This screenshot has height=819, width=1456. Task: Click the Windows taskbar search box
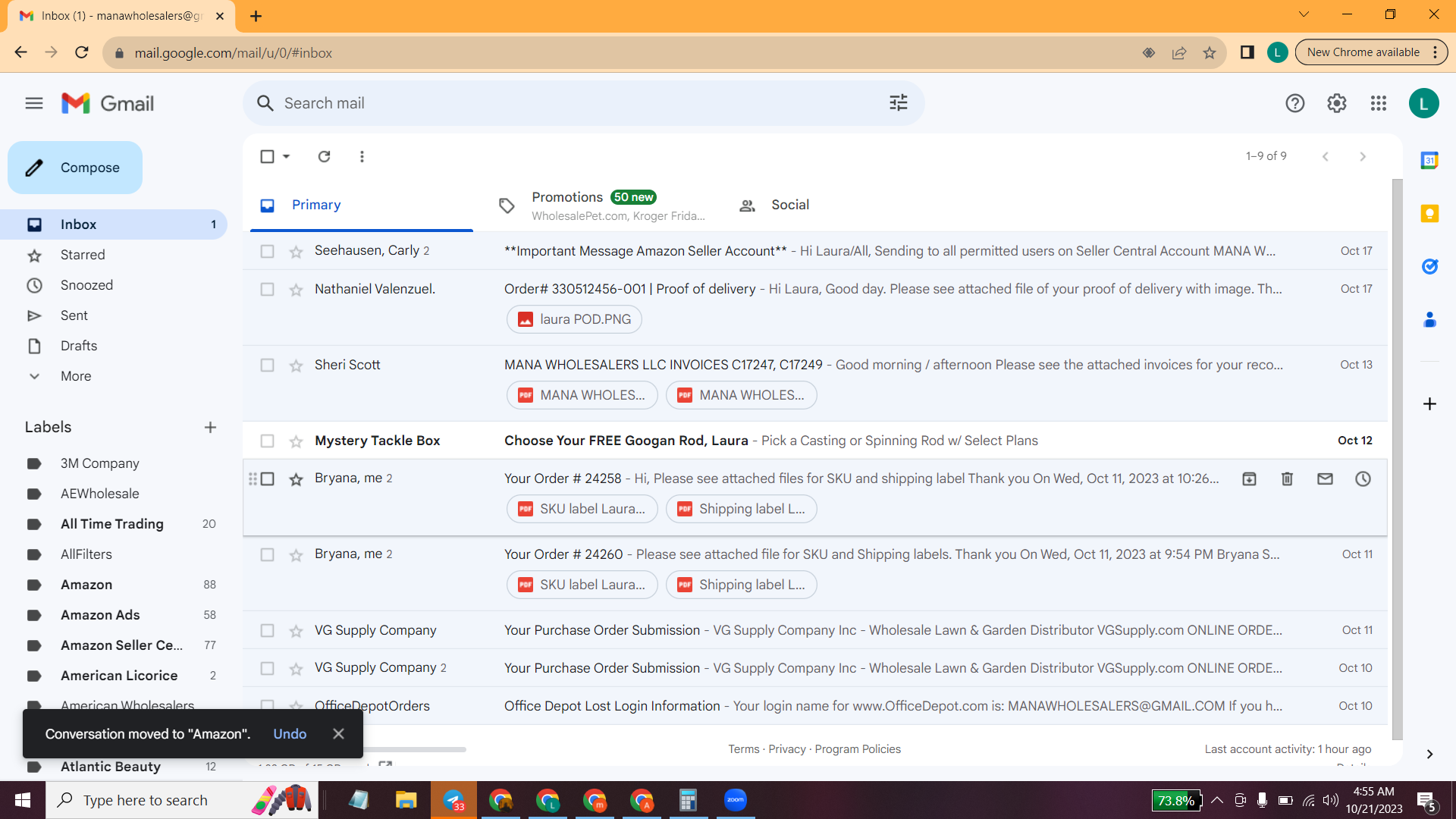tap(182, 800)
